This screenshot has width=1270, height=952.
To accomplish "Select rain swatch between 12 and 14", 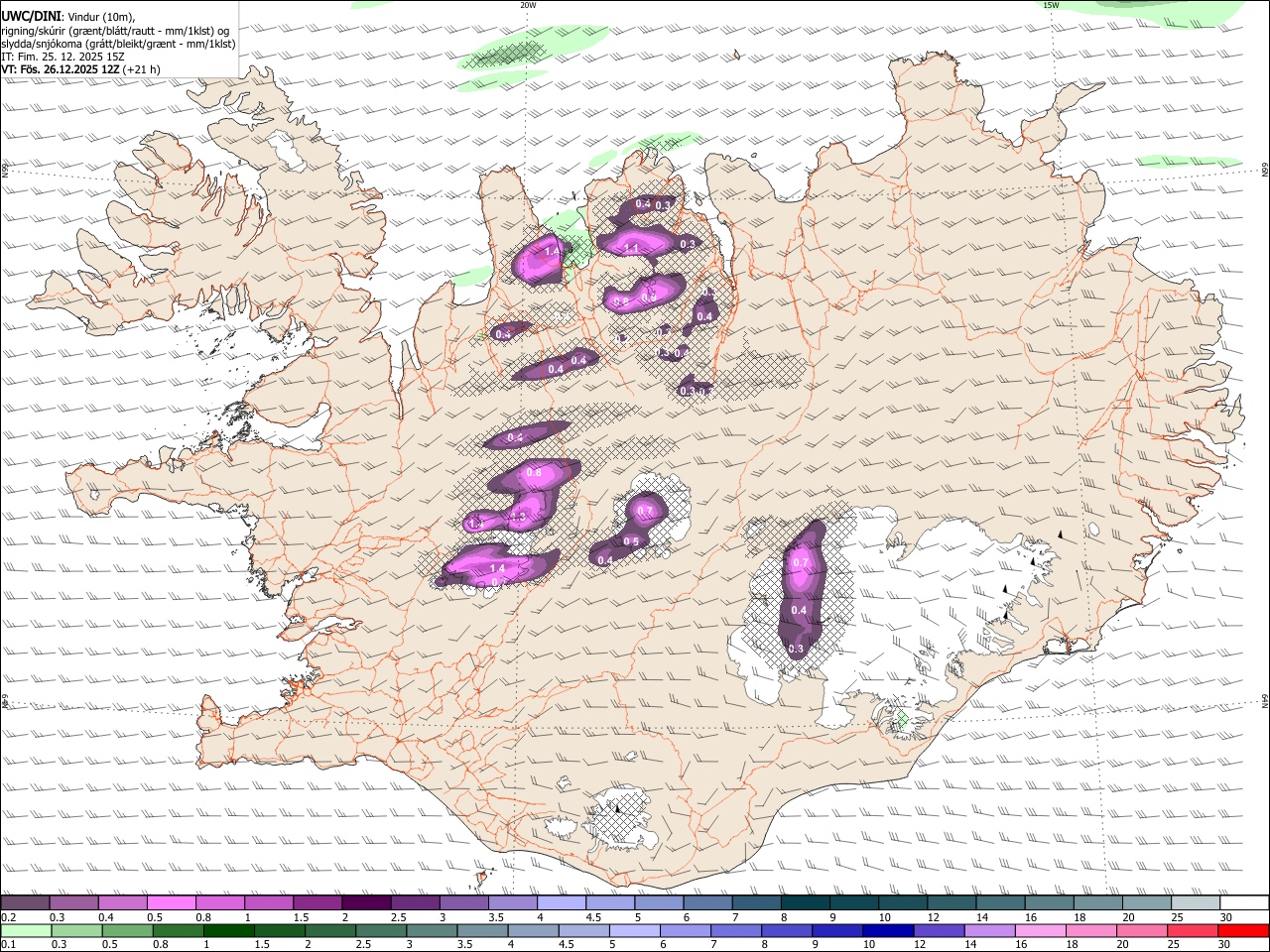I will [939, 931].
